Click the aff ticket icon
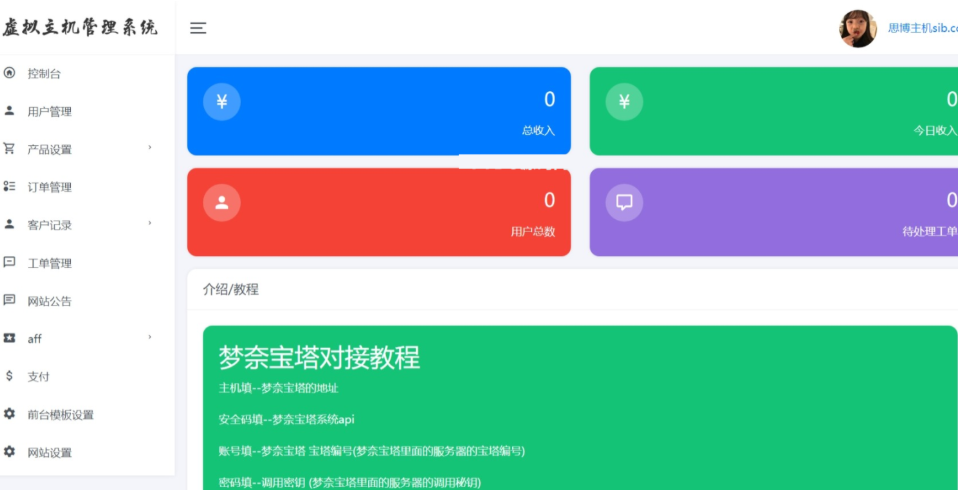This screenshot has width=958, height=490. coord(9,338)
